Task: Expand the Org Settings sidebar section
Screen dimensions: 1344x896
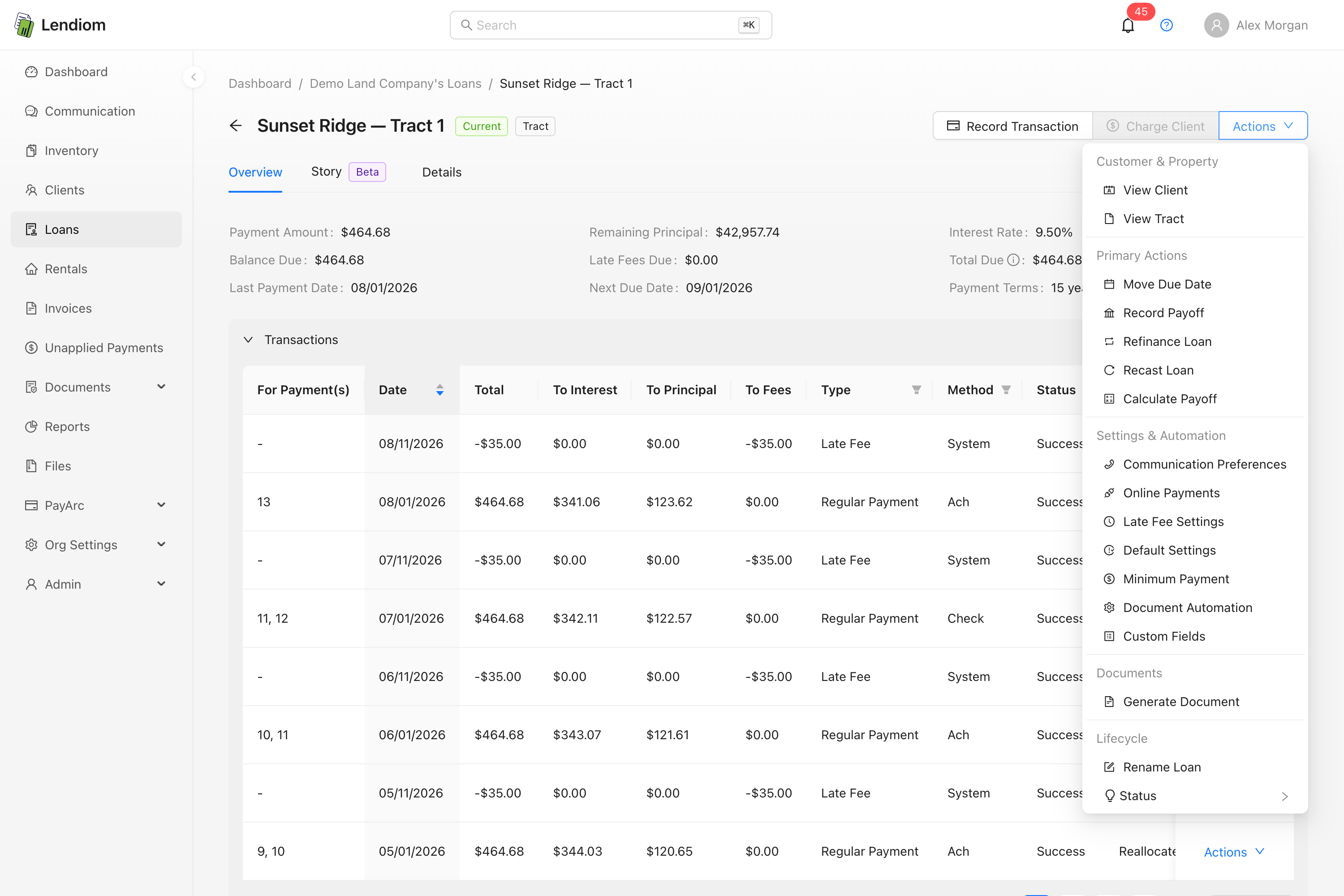Action: pos(96,545)
